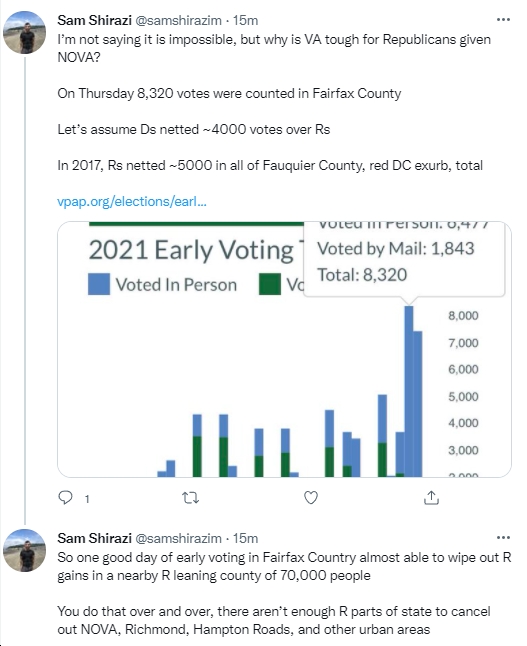Open the 15m timestamp of first tweet
This screenshot has width=527, height=646.
[x=245, y=20]
